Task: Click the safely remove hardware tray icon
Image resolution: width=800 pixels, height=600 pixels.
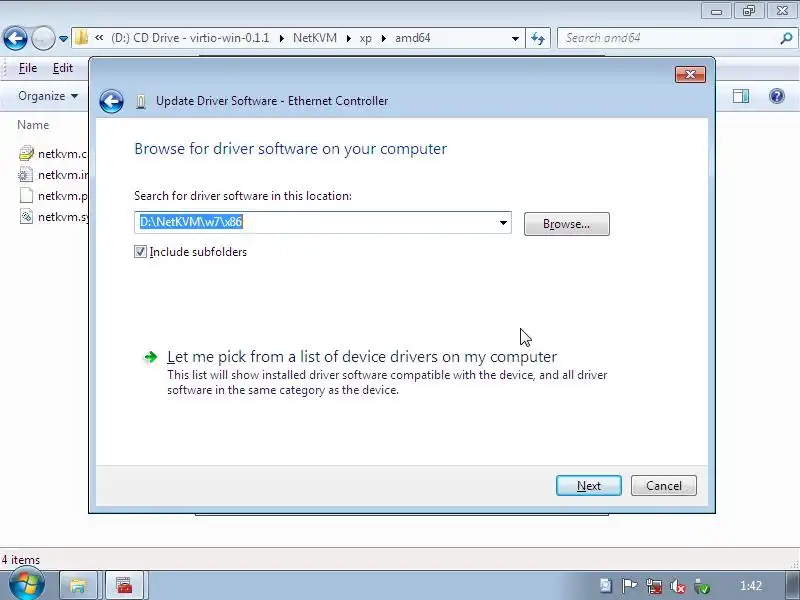Action: pyautogui.click(x=702, y=587)
